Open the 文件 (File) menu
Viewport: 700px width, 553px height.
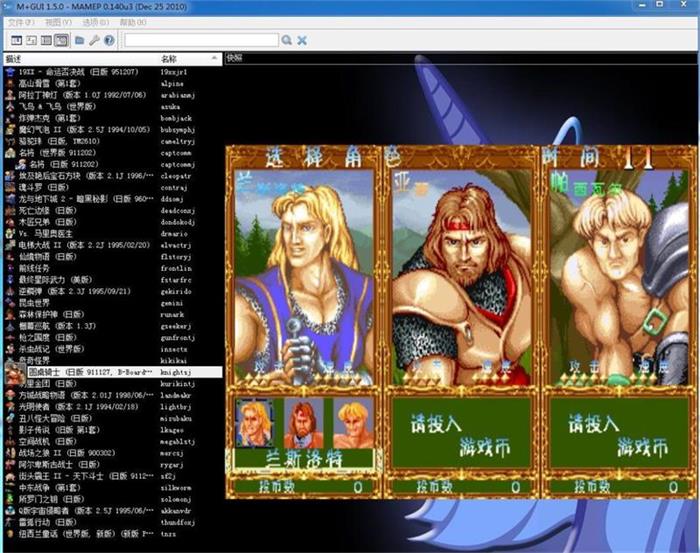(18, 21)
